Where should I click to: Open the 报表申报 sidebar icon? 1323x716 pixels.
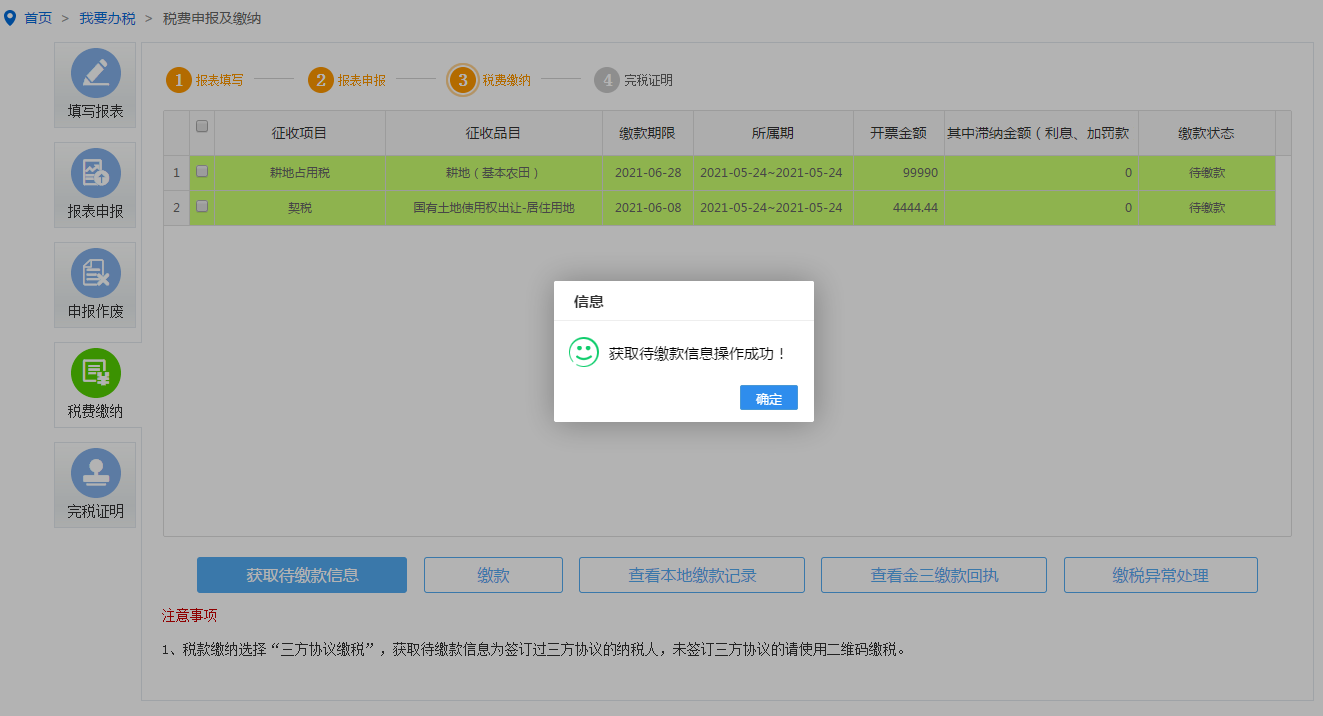[x=96, y=173]
